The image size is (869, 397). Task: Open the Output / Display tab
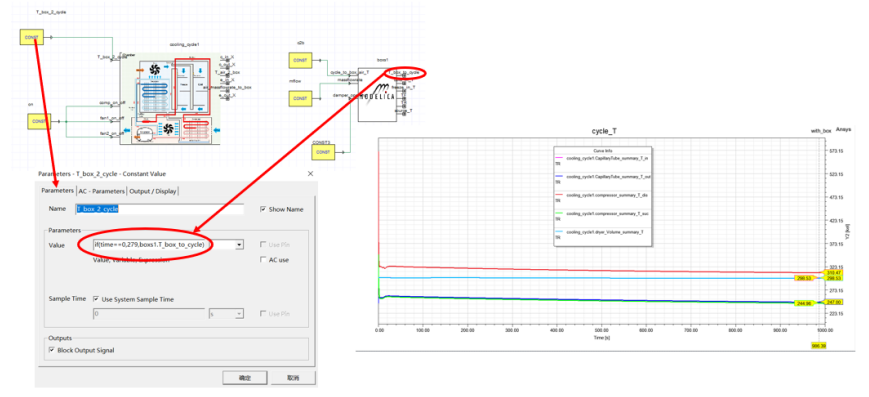(x=152, y=191)
